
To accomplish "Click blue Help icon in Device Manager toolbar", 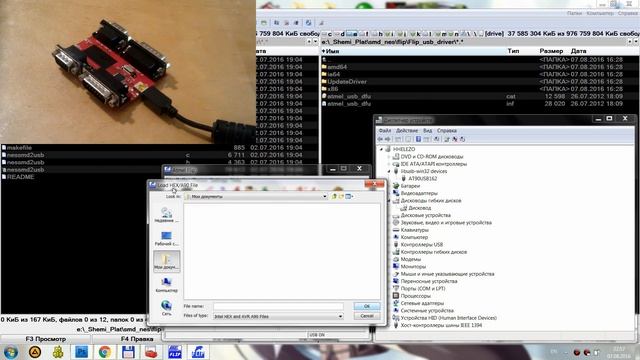I will tap(418, 139).
